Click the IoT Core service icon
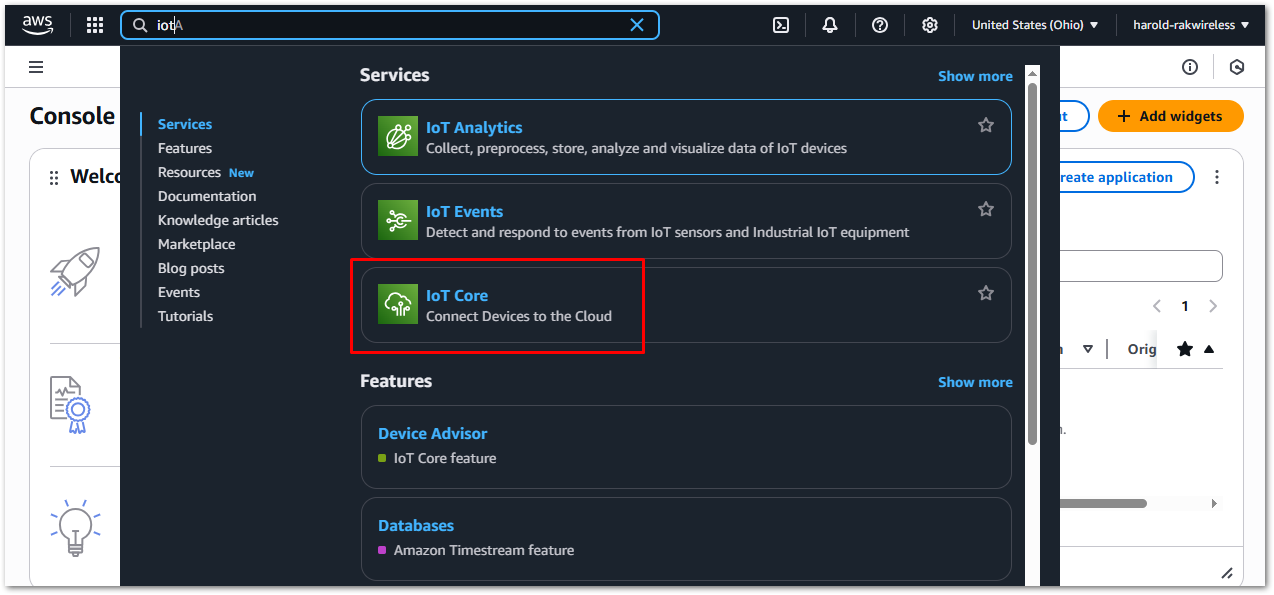 point(397,304)
